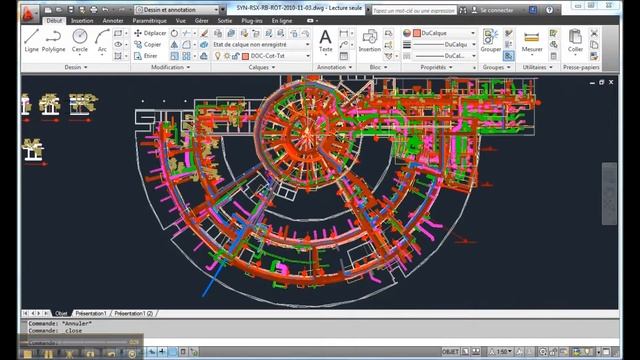Switch to the Présentation1 layout tab
640x360 pixels.
[91, 313]
